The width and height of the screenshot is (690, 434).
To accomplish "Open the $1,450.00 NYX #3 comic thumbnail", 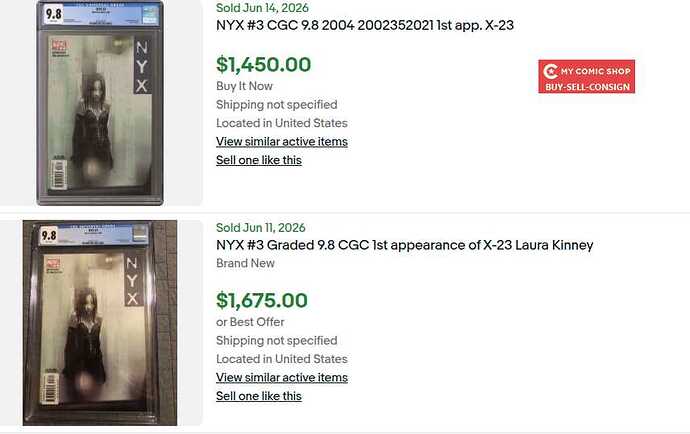I will pos(100,103).
